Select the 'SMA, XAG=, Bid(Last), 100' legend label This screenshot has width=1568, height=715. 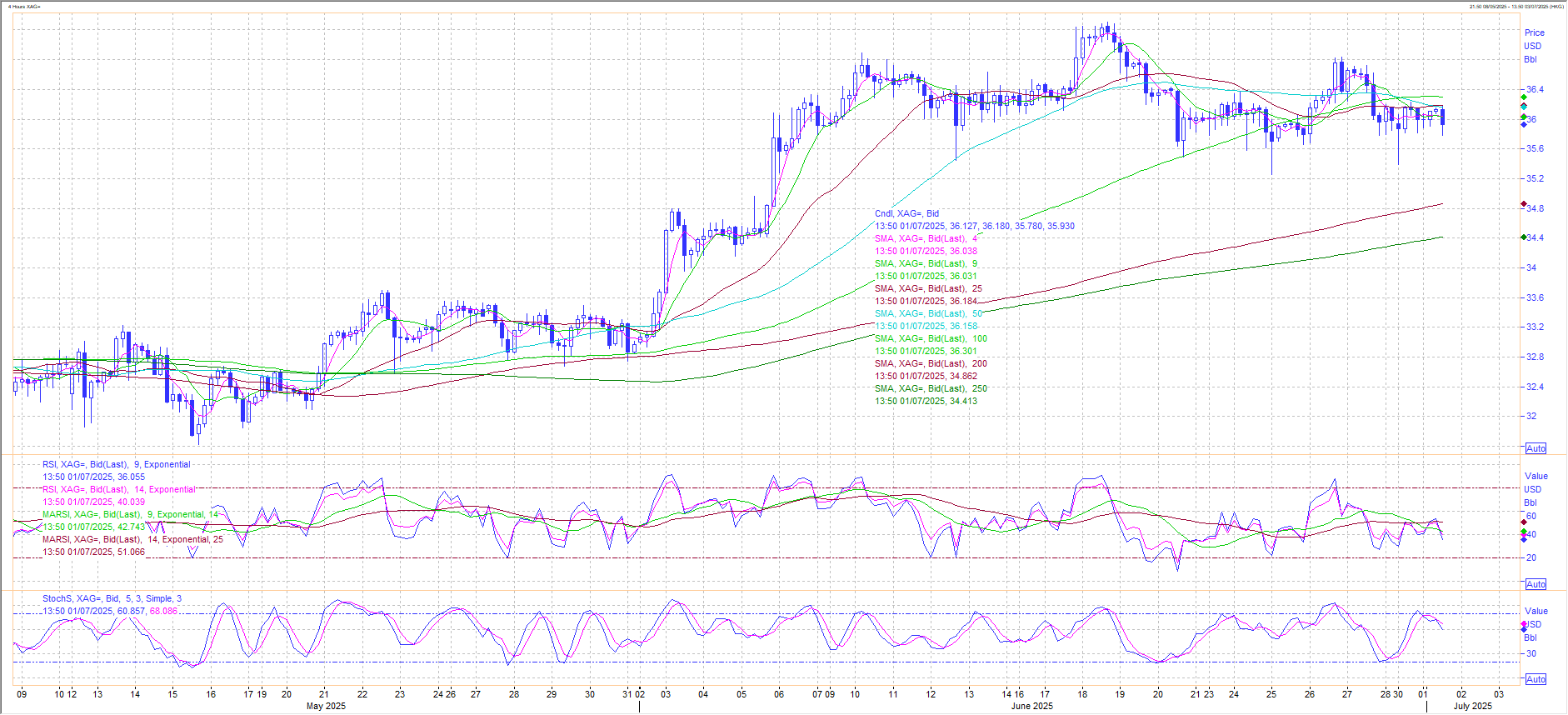click(x=931, y=338)
